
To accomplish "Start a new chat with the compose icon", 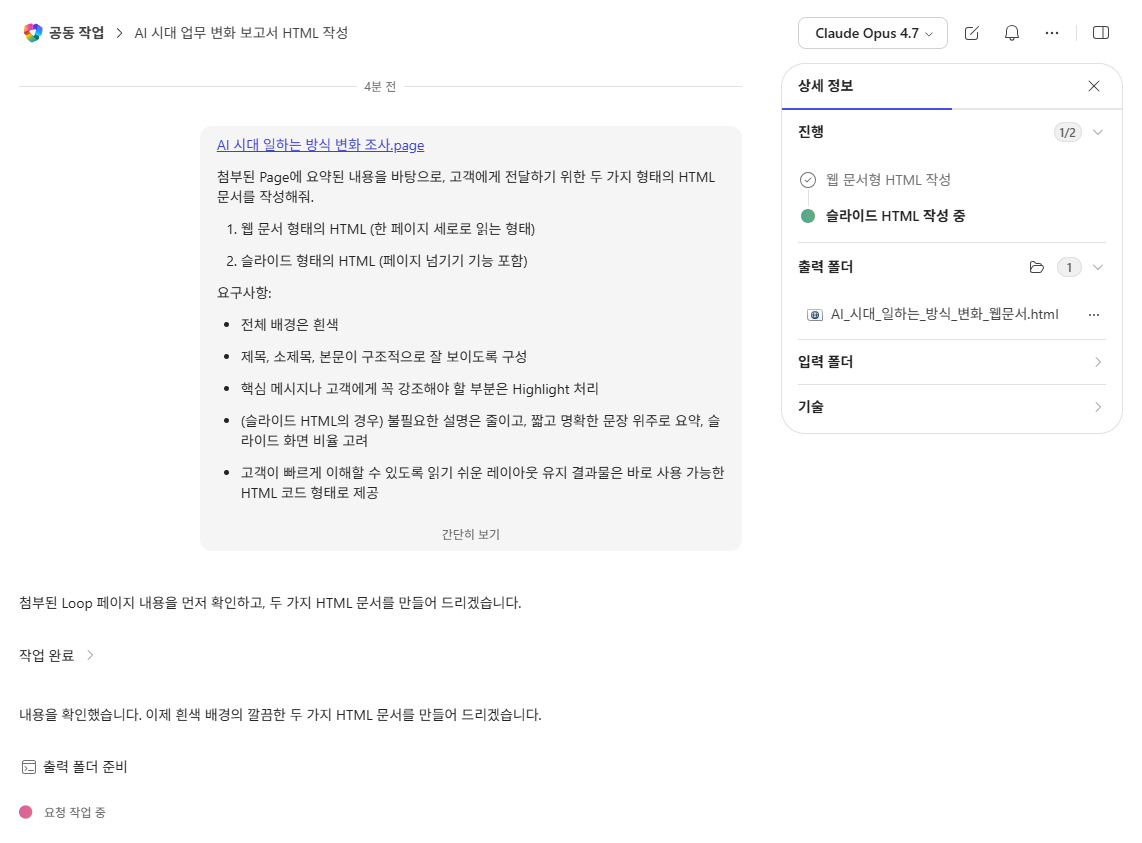I will click(972, 34).
